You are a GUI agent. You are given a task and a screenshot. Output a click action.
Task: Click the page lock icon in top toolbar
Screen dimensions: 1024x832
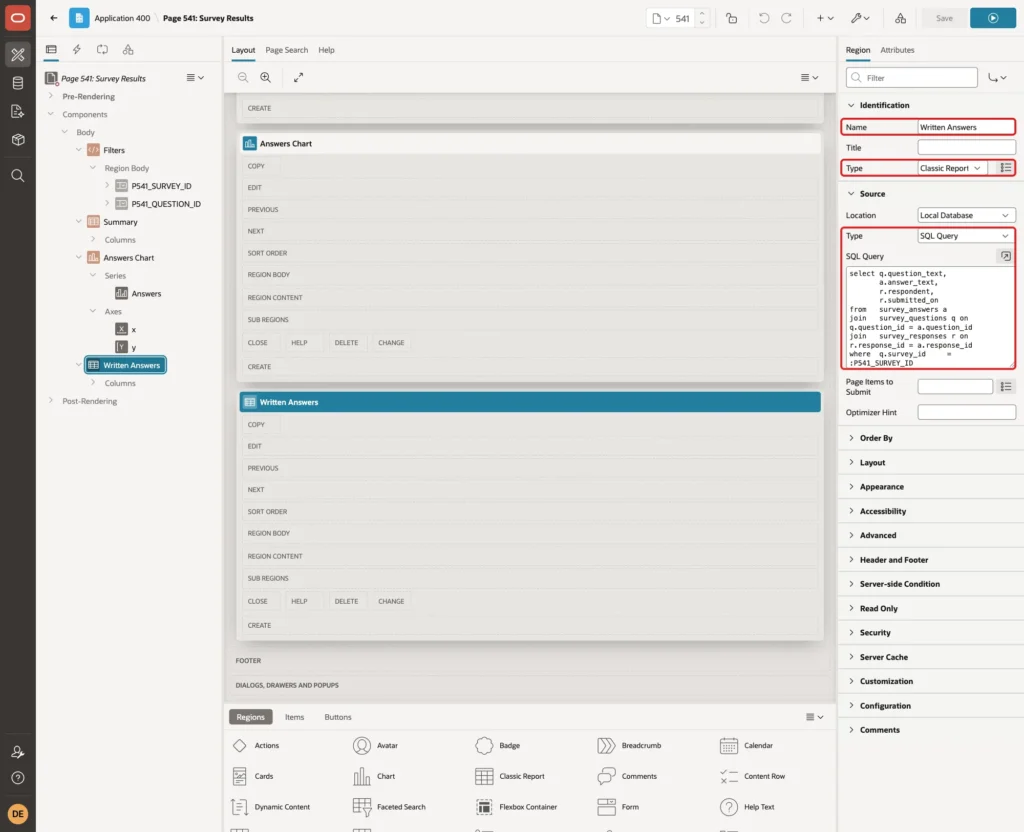[x=731, y=18]
